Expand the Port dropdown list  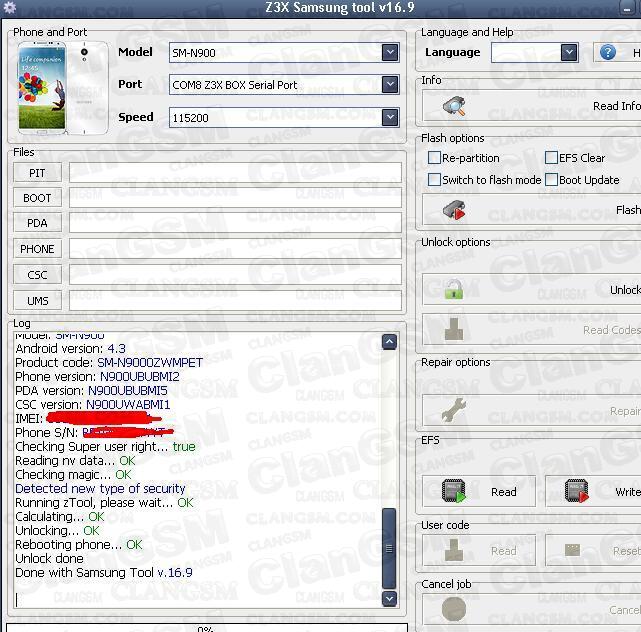pyautogui.click(x=390, y=84)
